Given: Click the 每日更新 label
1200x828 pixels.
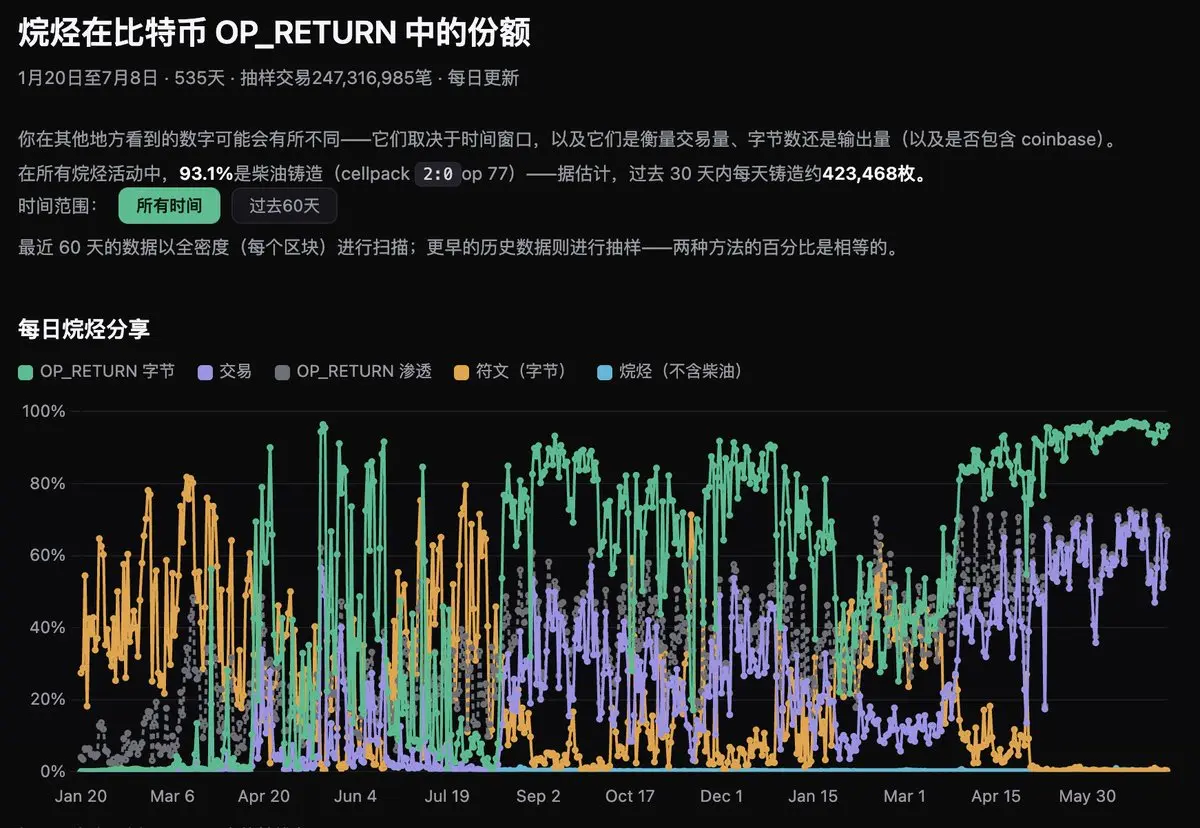Looking at the screenshot, I should pos(483,77).
